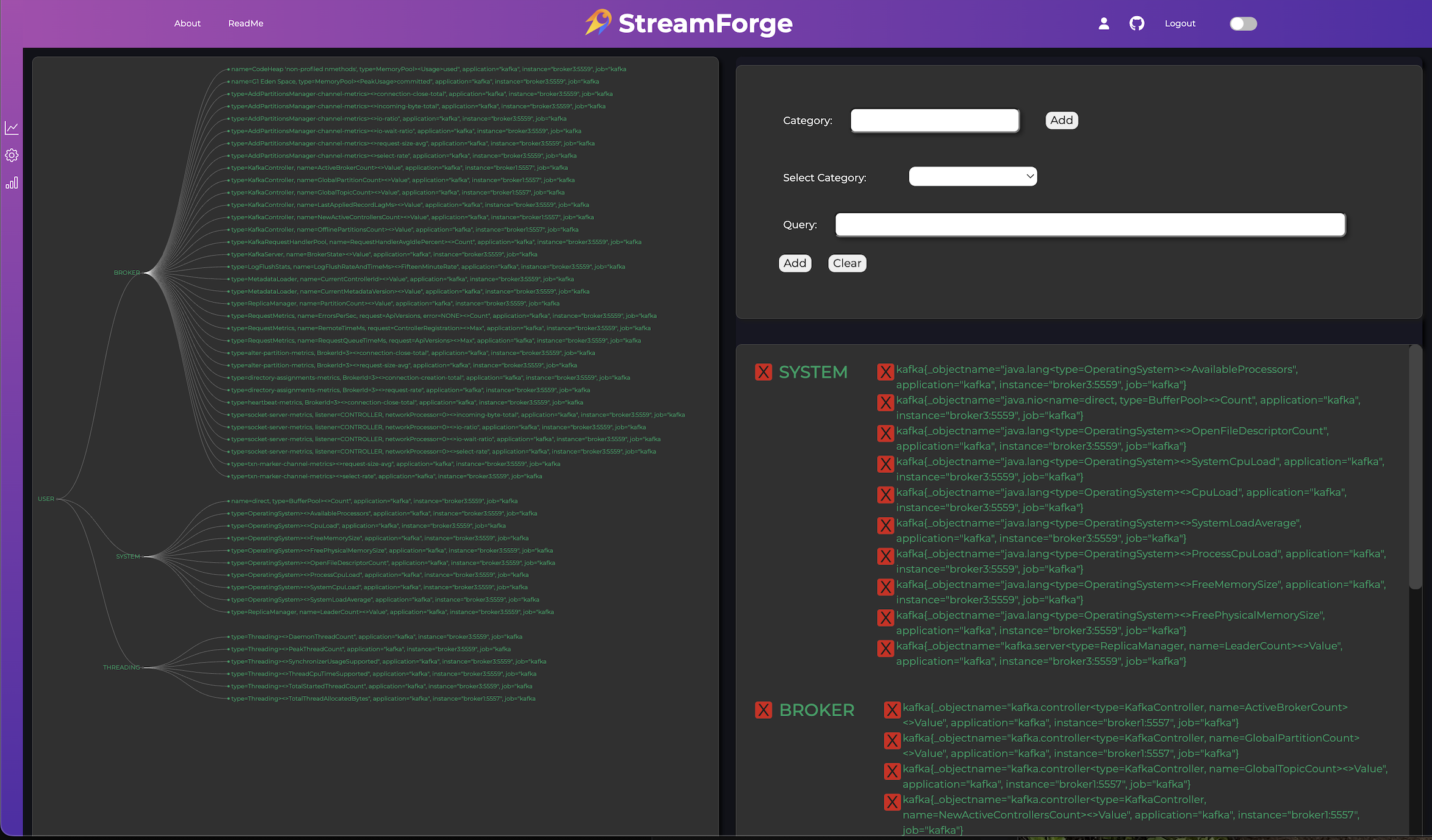The height and width of the screenshot is (840, 1432).
Task: Remove the OperatingSystem CpuLoad query
Action: pyautogui.click(x=886, y=494)
